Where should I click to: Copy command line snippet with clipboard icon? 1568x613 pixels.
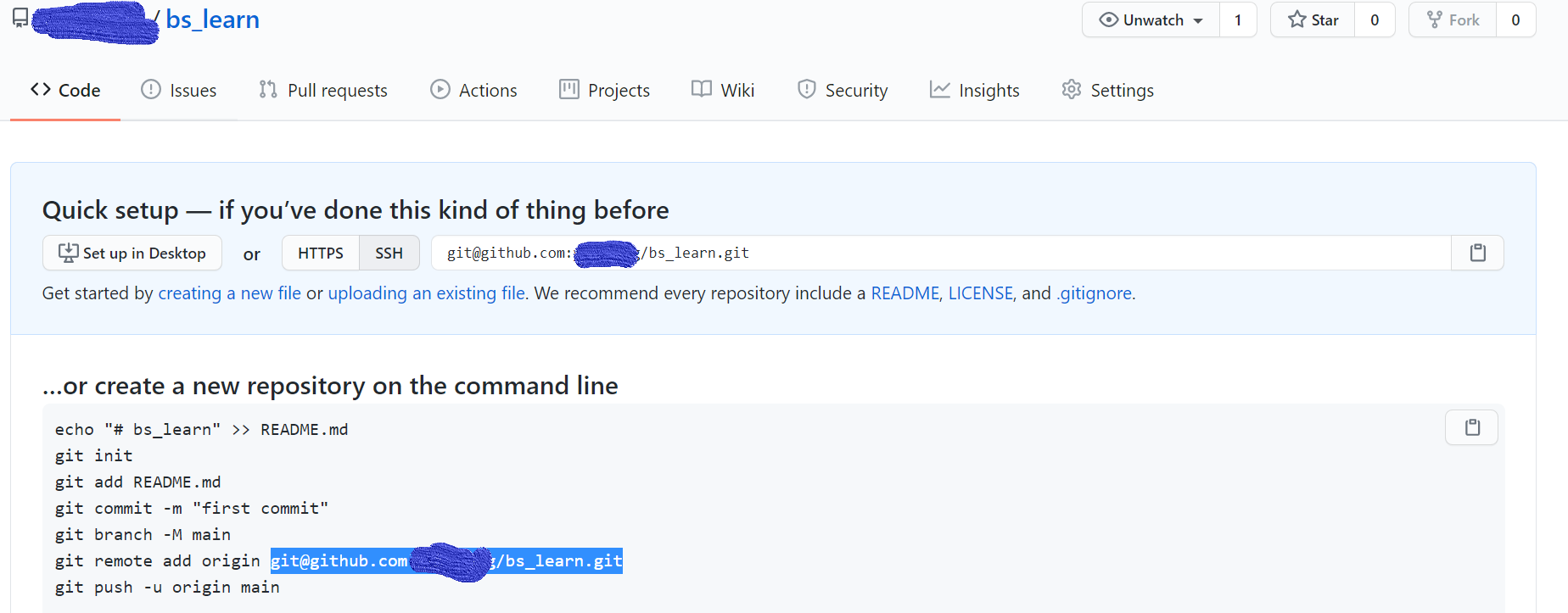1472,427
